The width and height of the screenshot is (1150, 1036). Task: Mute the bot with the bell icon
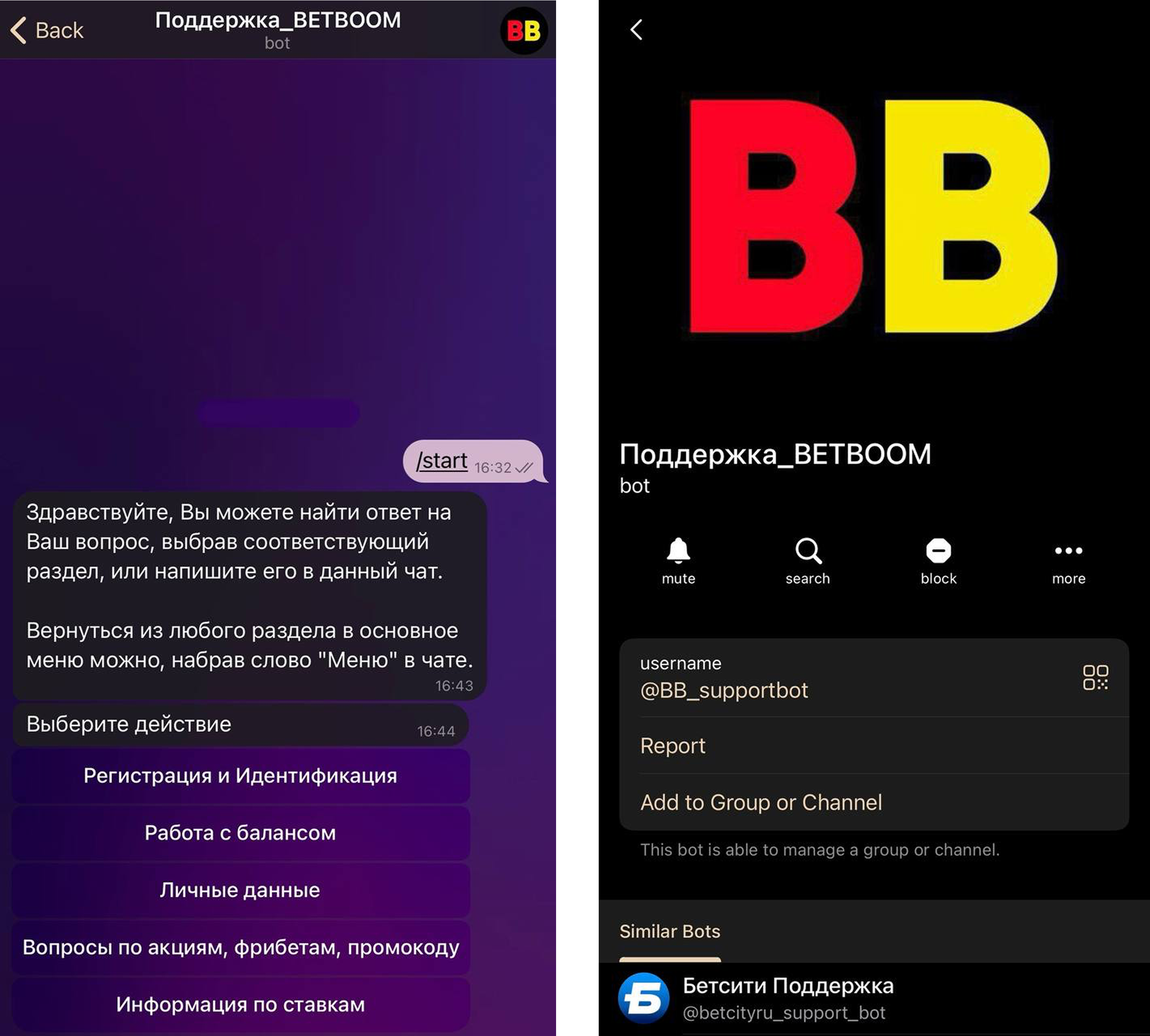coord(678,550)
